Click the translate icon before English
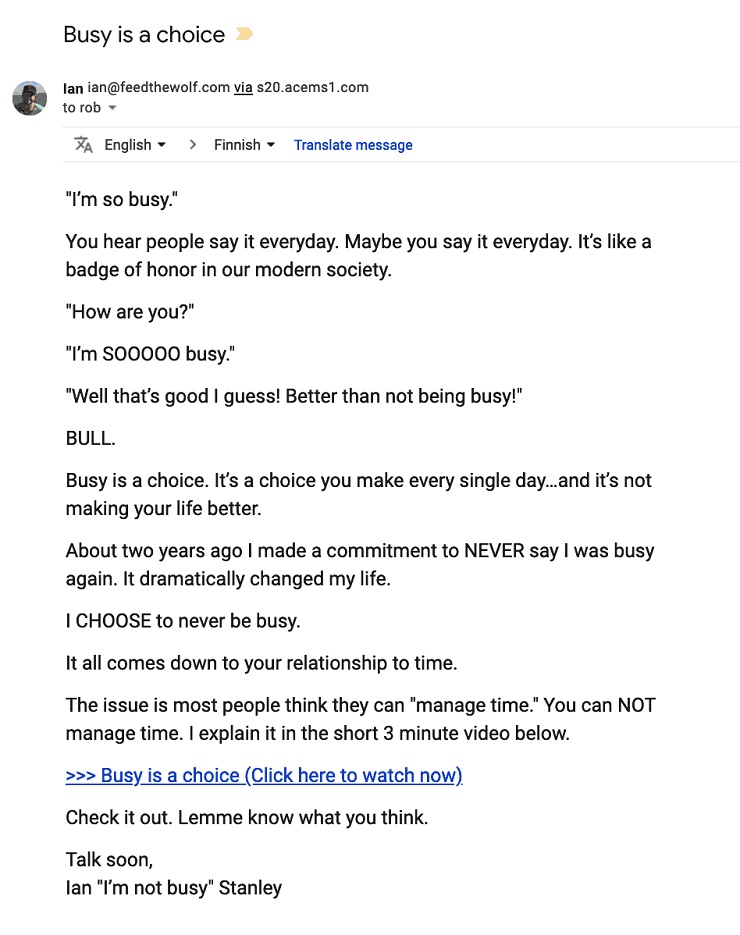Image resolution: width=740 pixels, height=935 pixels. [x=83, y=145]
